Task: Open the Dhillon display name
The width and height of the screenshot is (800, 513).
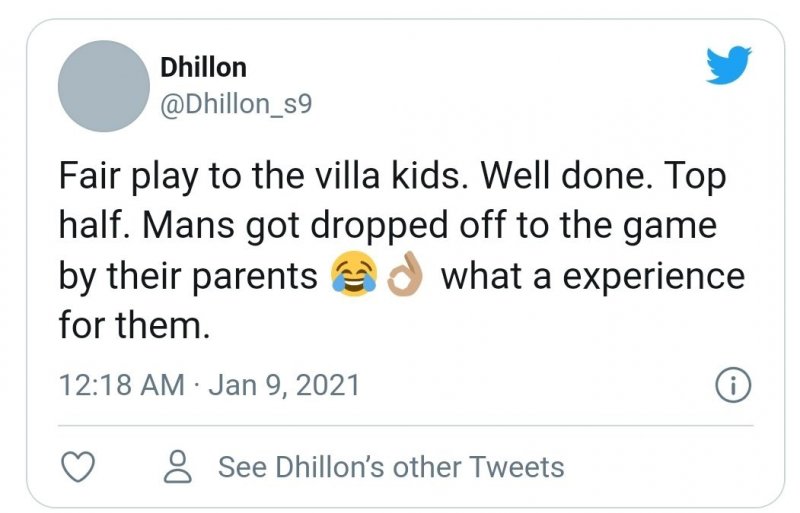Action: 203,67
